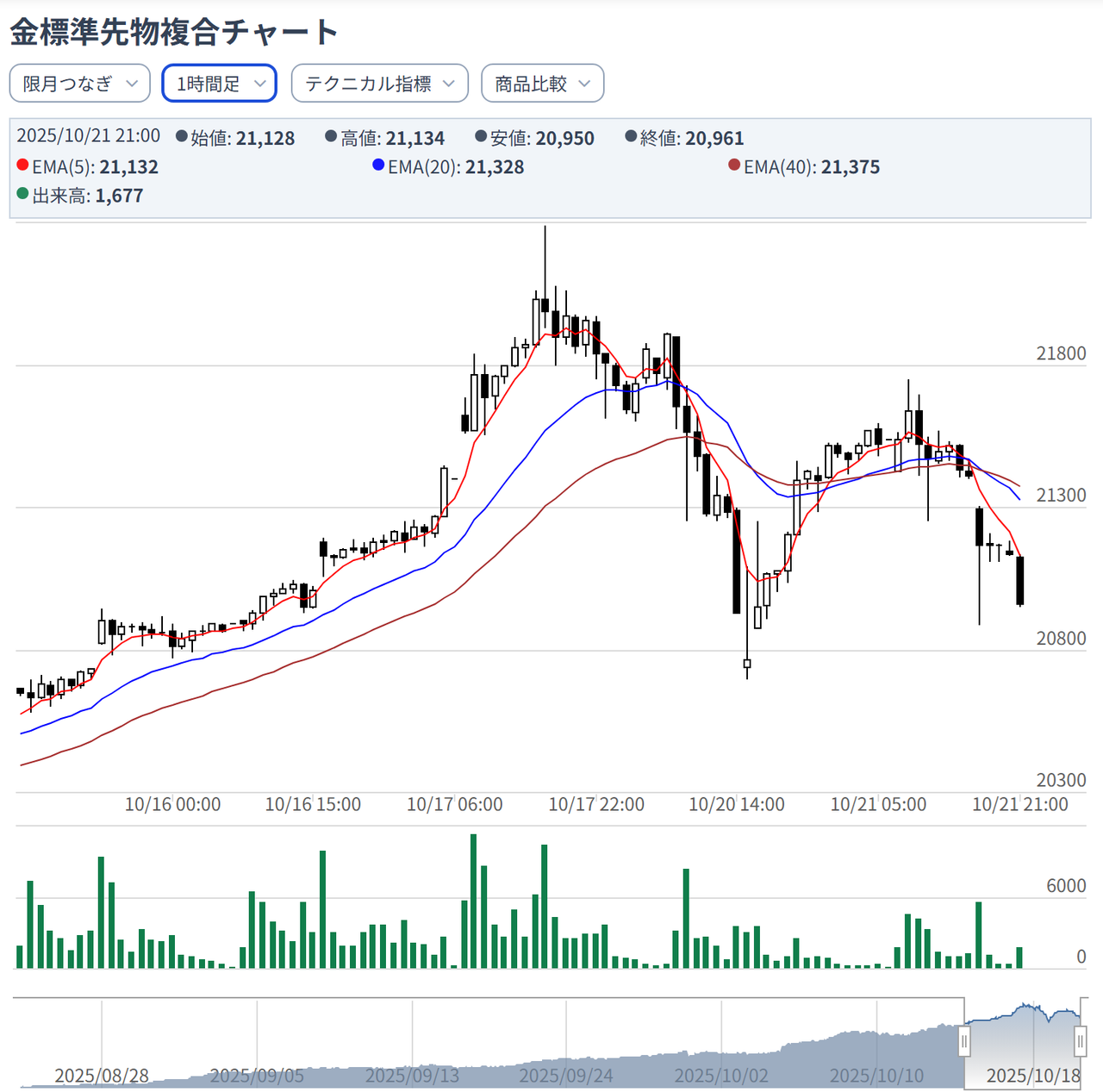Select the 1時間足 timeframe selector

click(x=218, y=83)
